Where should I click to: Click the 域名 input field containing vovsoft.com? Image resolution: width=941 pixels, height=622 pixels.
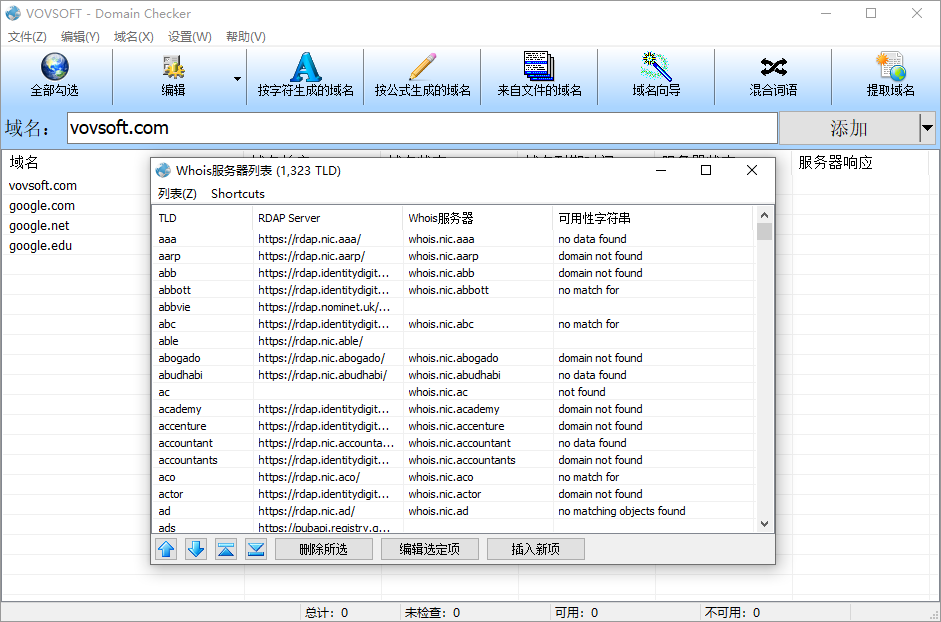pos(422,128)
